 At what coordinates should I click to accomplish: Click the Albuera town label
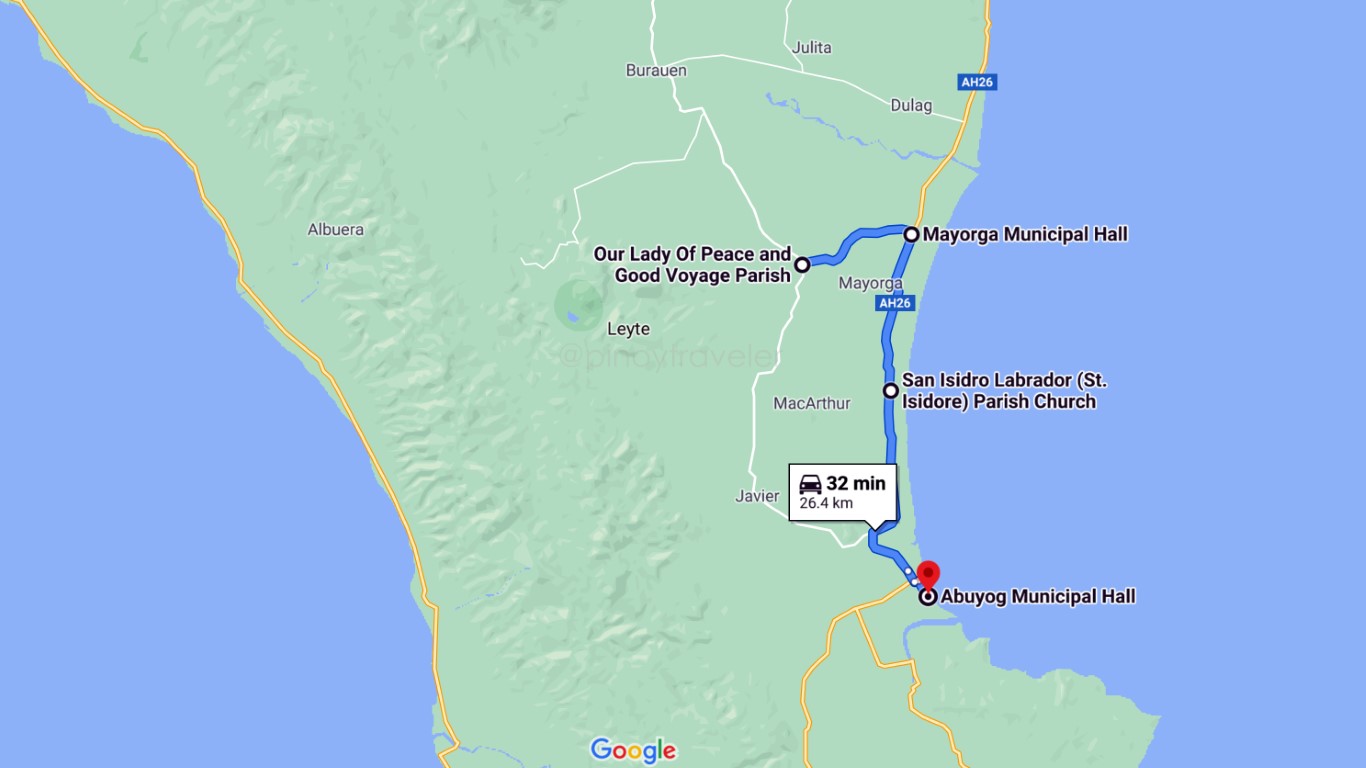336,230
